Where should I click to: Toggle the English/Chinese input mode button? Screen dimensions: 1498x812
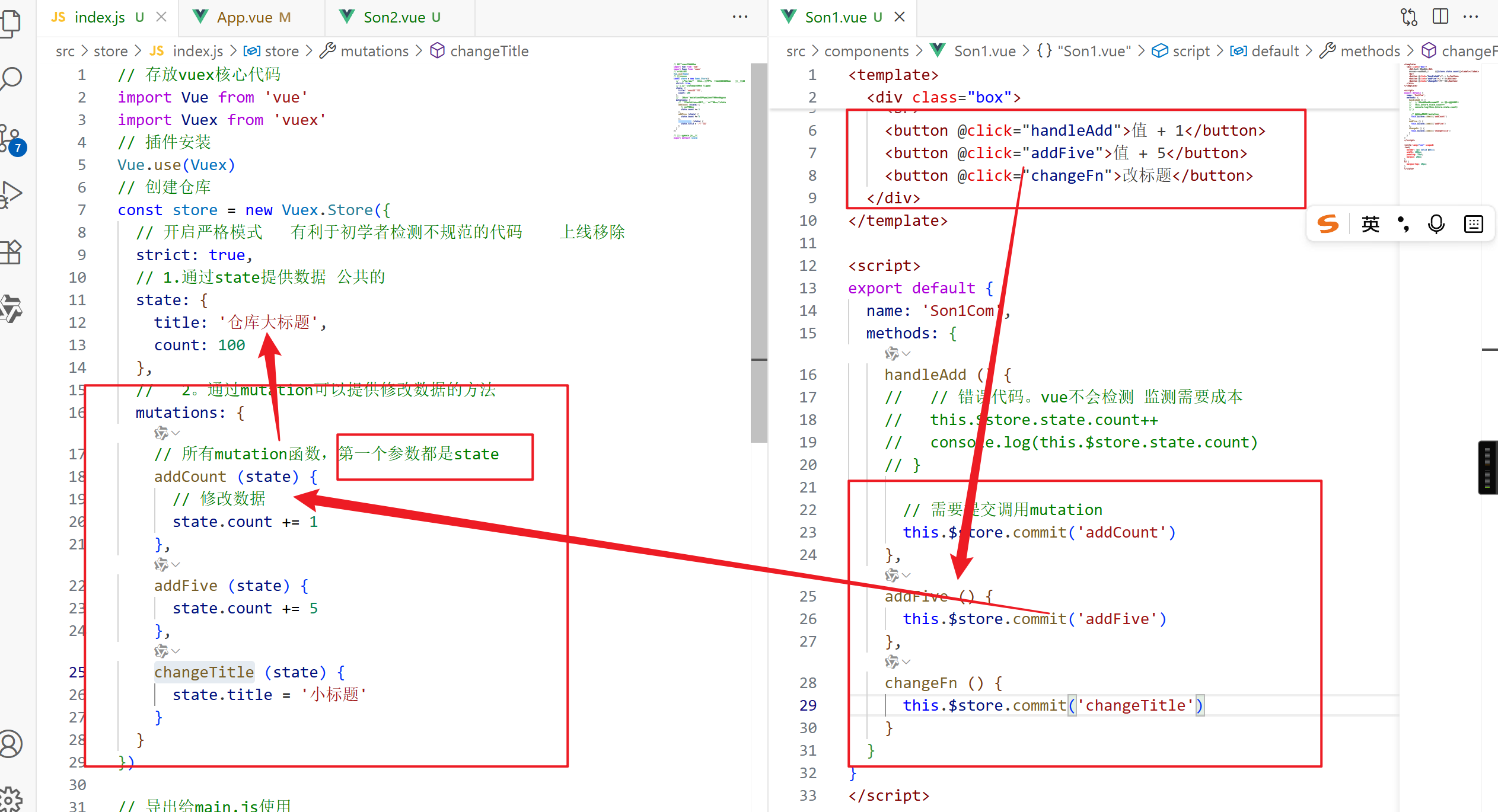point(1370,224)
